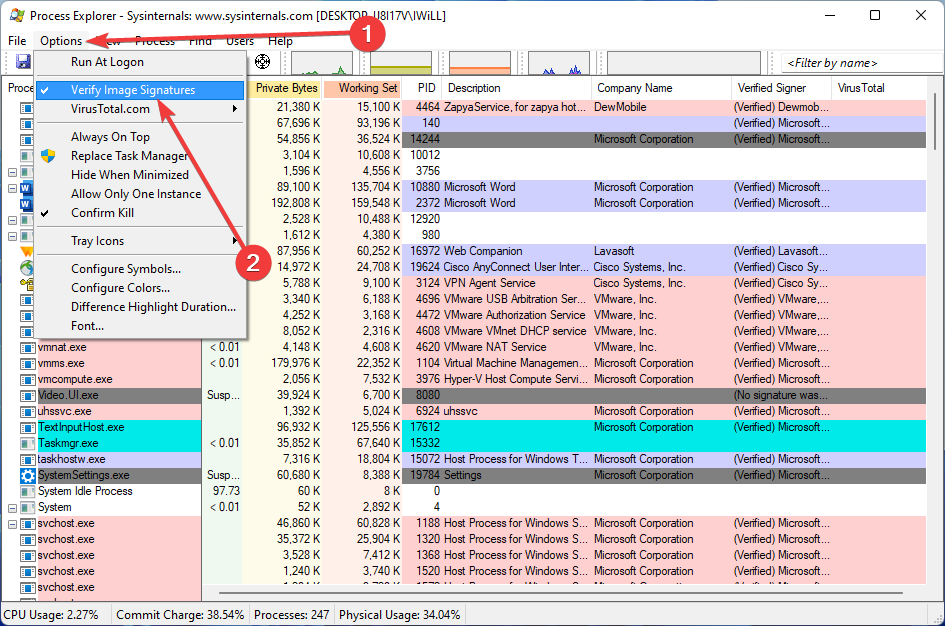Viewport: 945px width, 626px height.
Task: Click '(No signature was...' verified signer cell
Action: [781, 396]
